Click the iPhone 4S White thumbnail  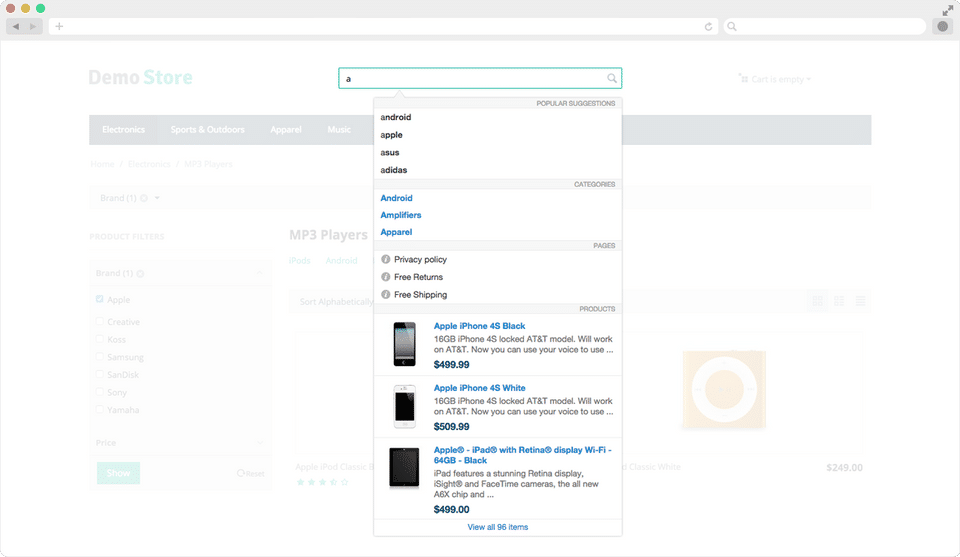click(404, 406)
